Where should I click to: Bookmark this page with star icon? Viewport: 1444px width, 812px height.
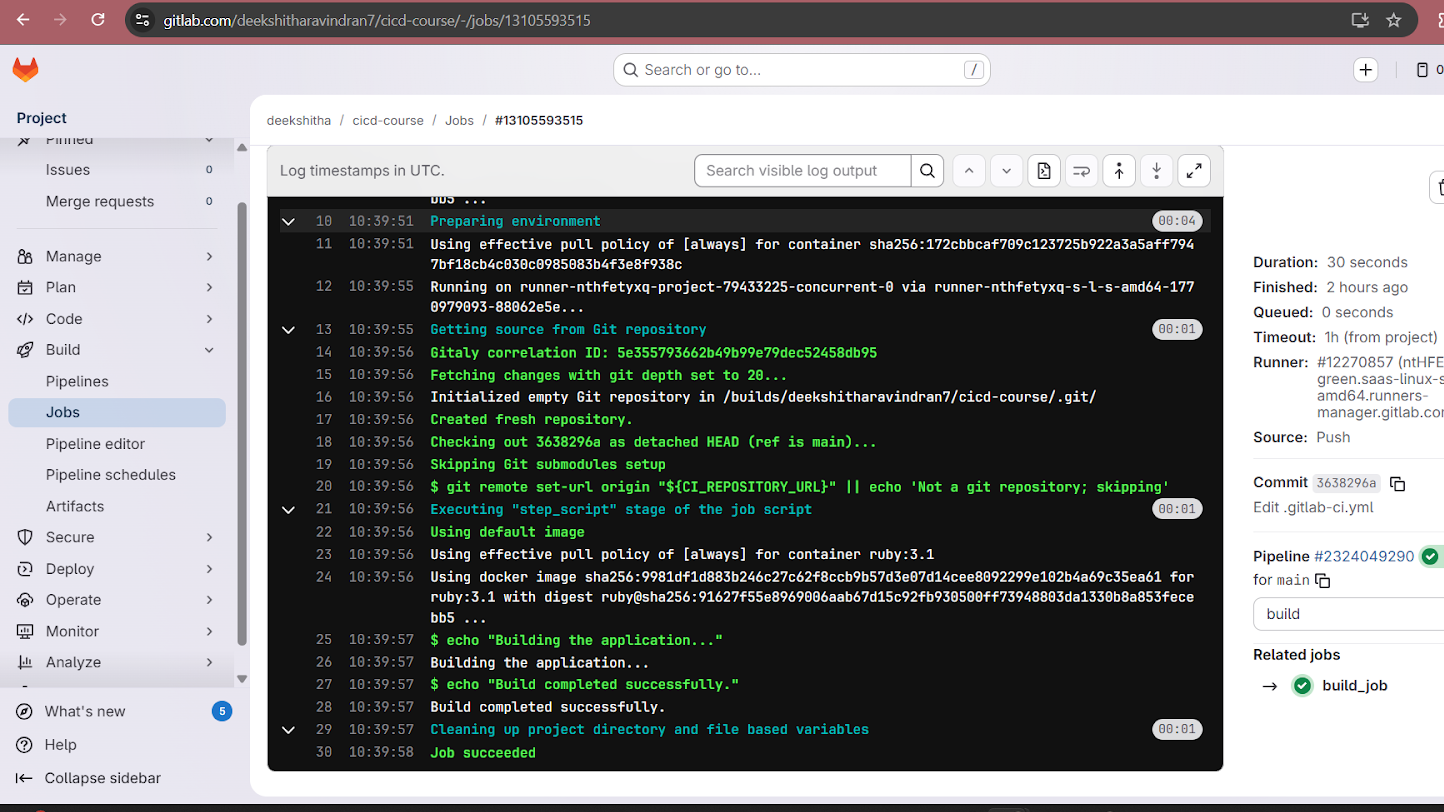1393,20
